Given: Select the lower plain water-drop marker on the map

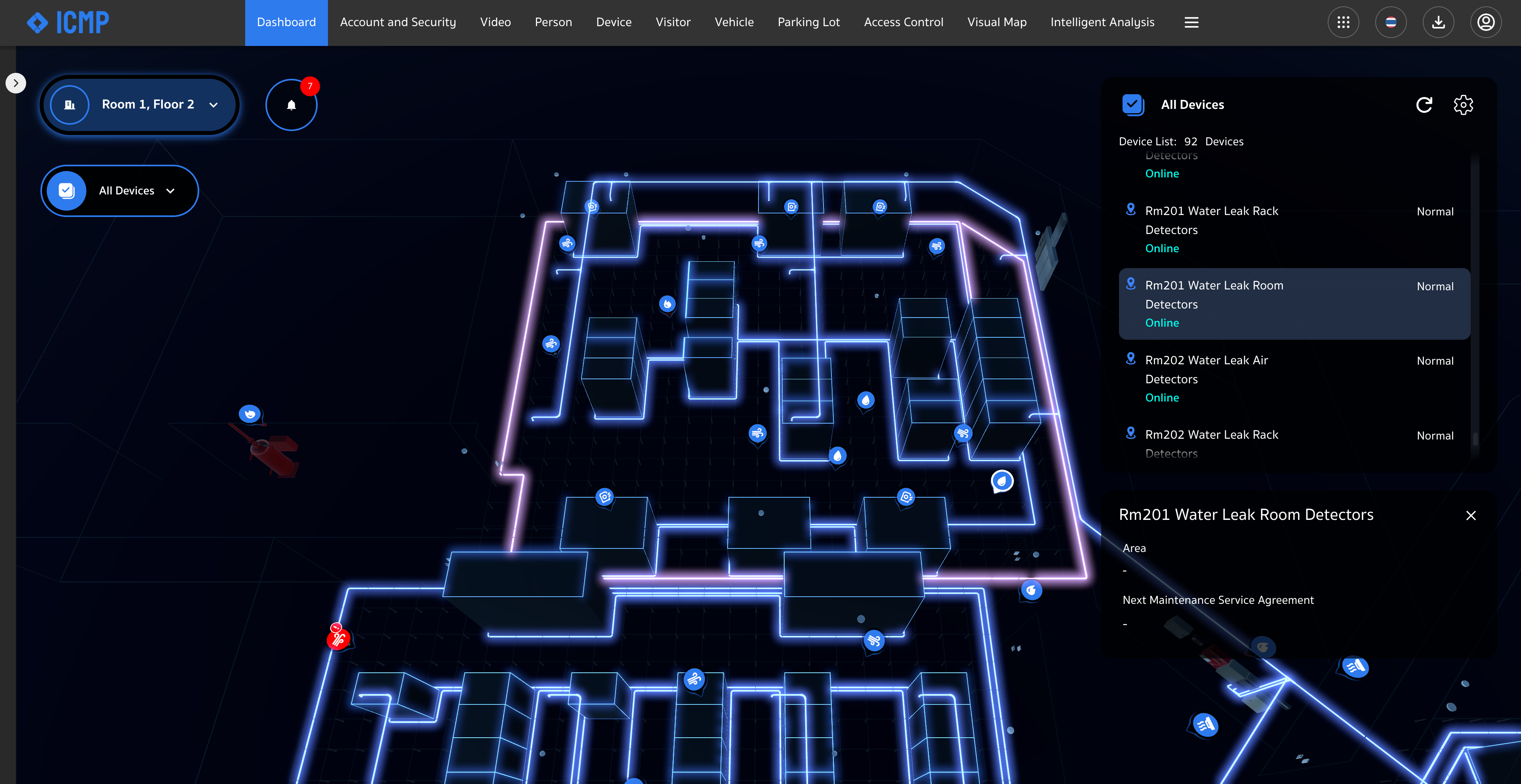Looking at the screenshot, I should (x=837, y=456).
